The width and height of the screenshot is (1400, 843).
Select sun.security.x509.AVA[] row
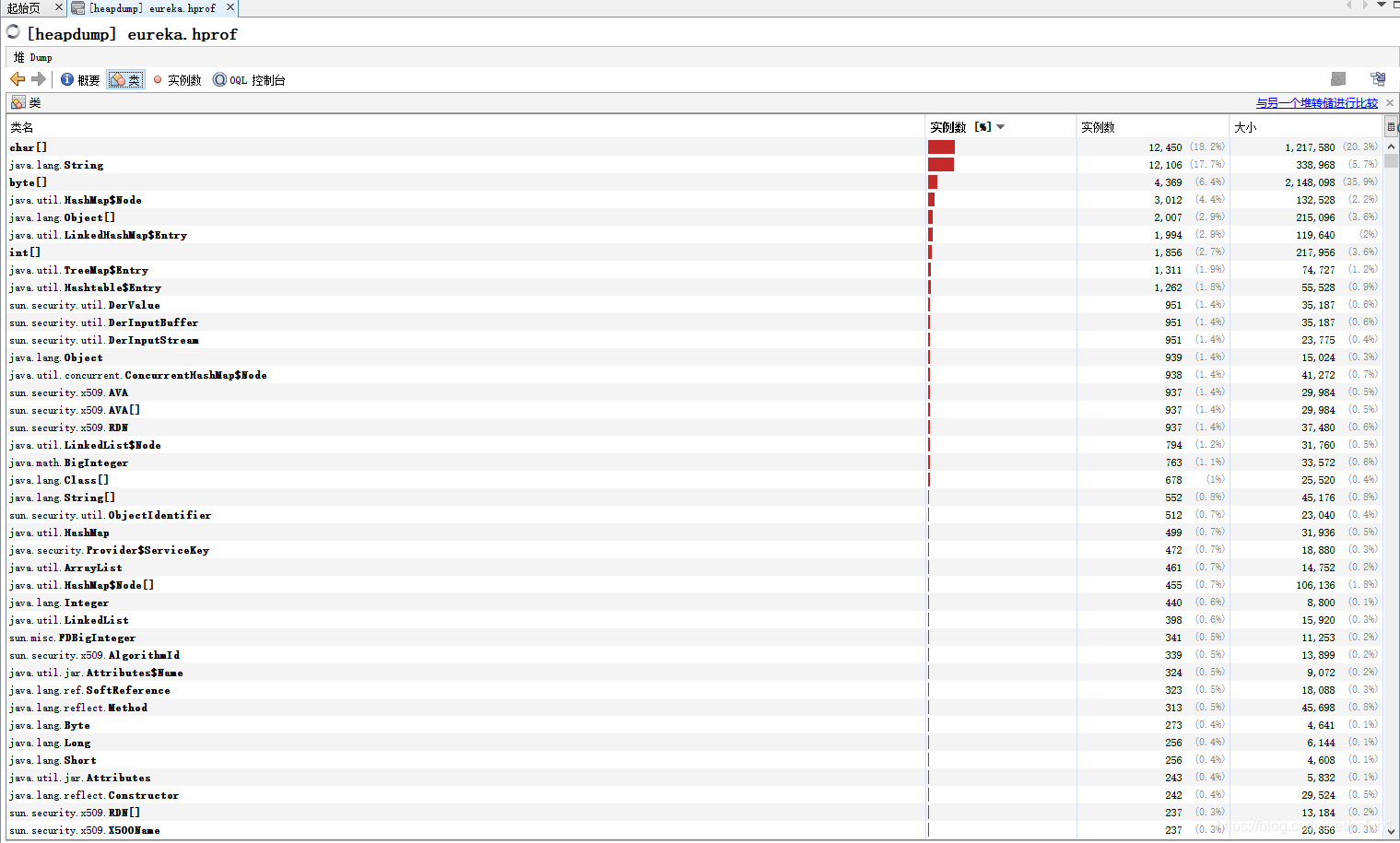pos(696,410)
